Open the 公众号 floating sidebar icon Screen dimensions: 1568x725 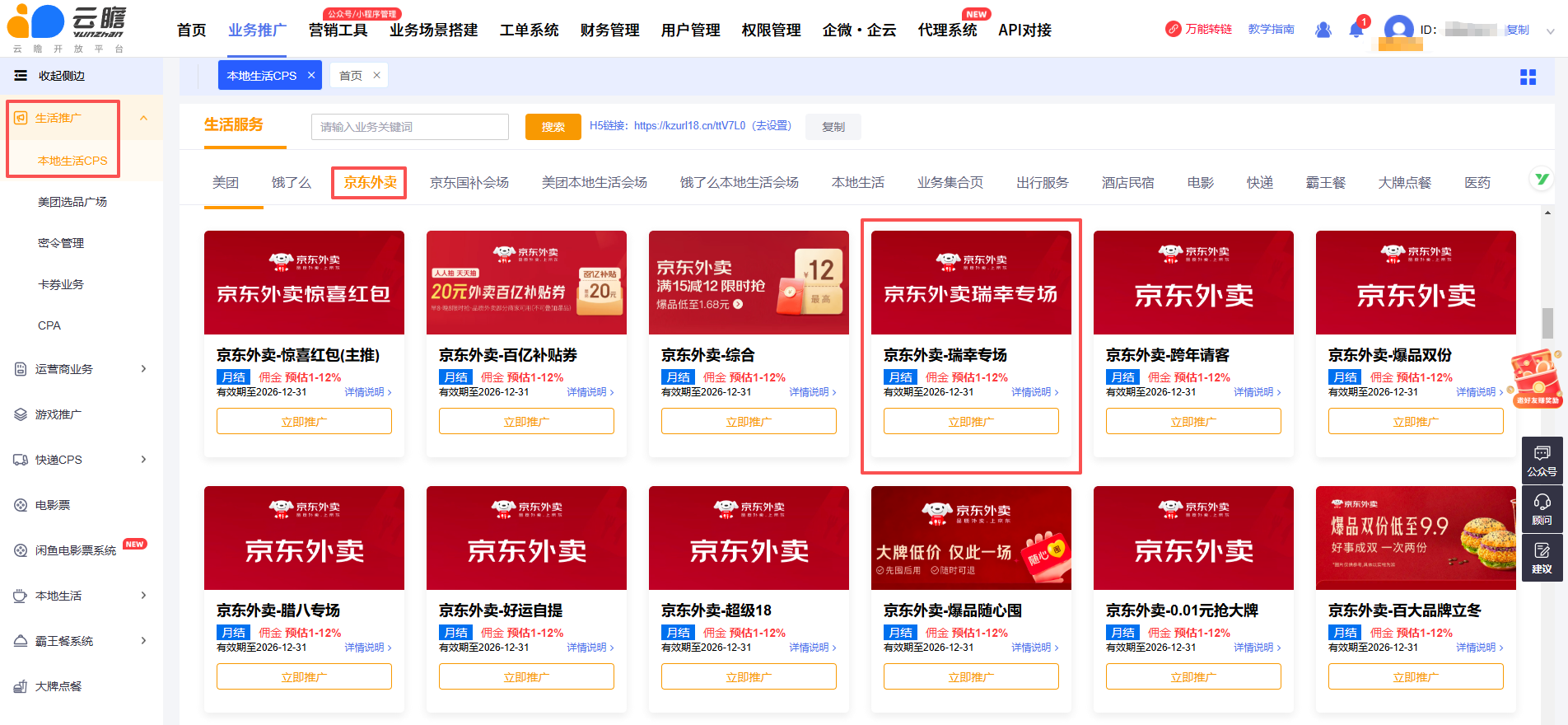point(1542,460)
